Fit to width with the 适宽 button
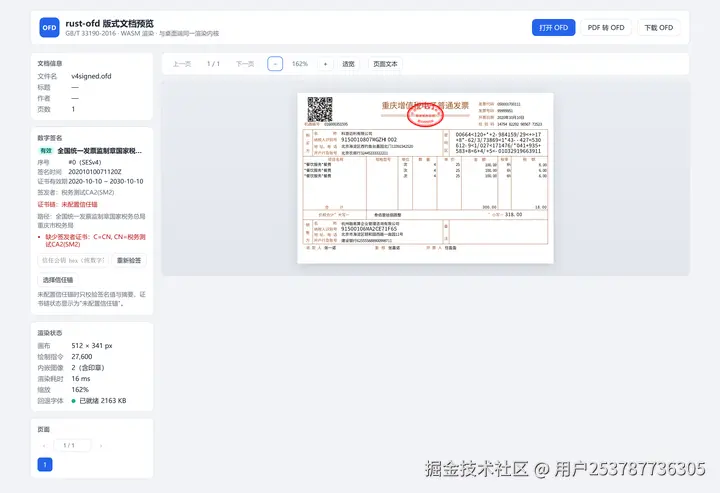The image size is (720, 493). 348,64
